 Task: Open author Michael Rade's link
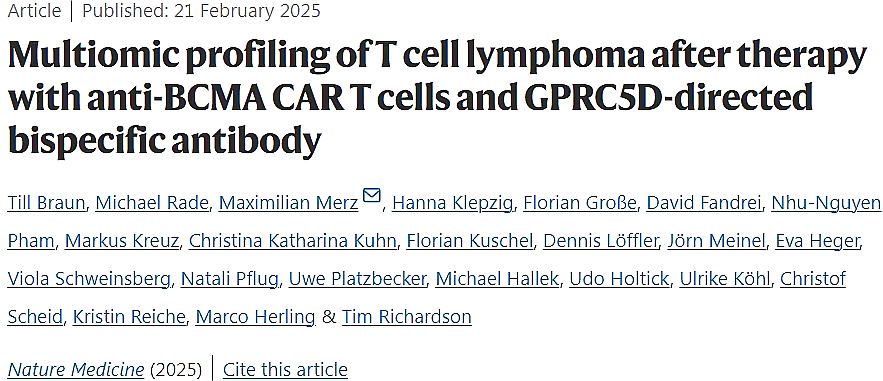(x=152, y=203)
